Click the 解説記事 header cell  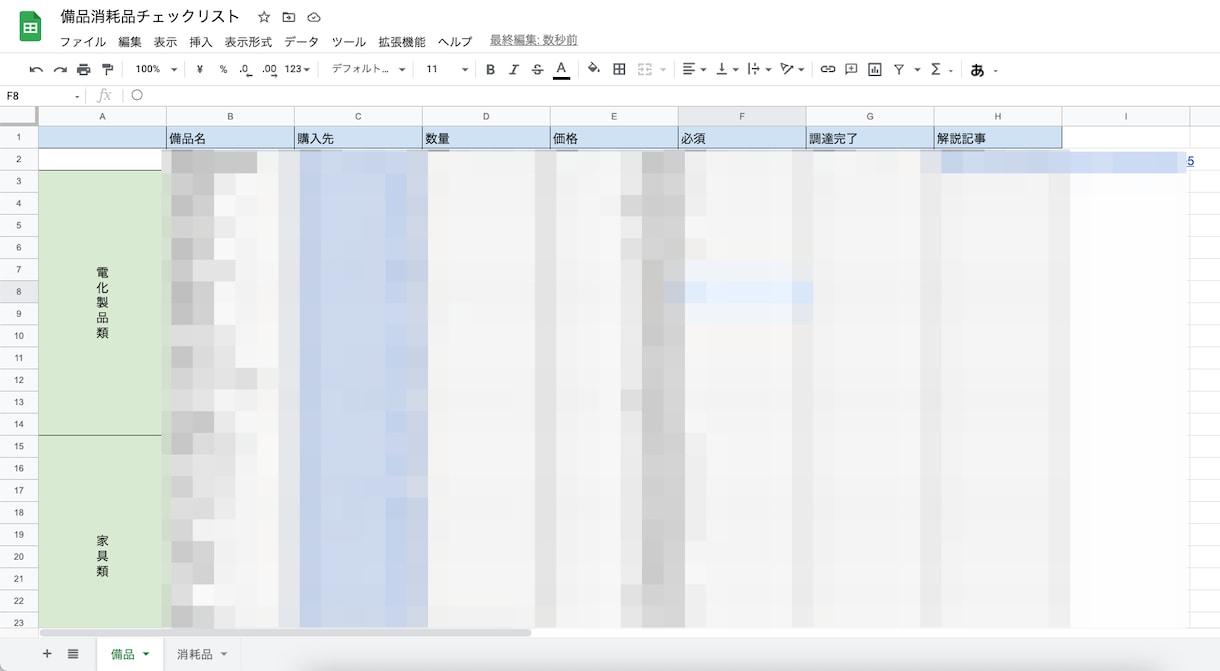[998, 138]
